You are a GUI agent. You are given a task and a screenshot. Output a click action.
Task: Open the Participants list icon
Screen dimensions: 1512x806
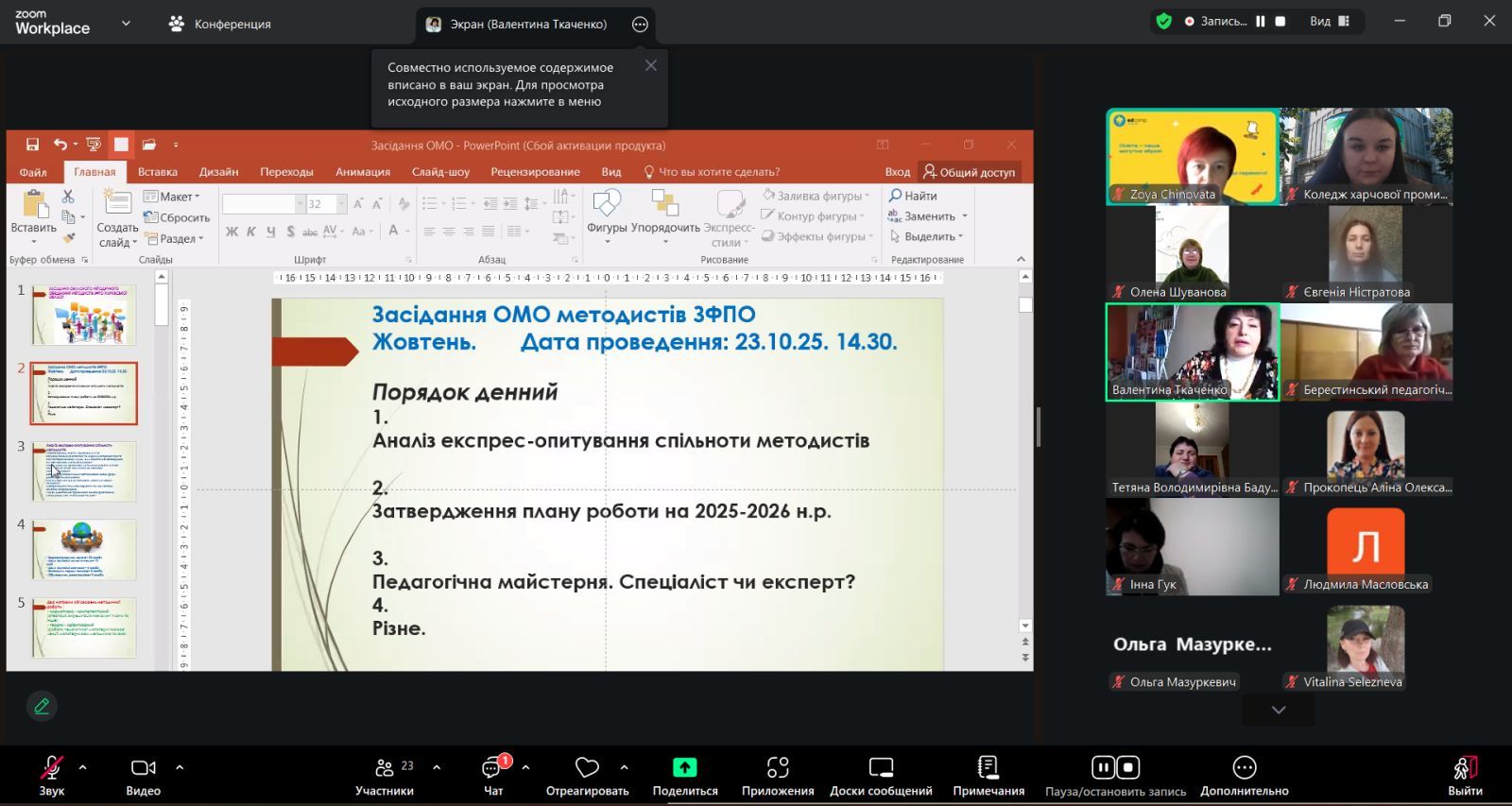385,768
